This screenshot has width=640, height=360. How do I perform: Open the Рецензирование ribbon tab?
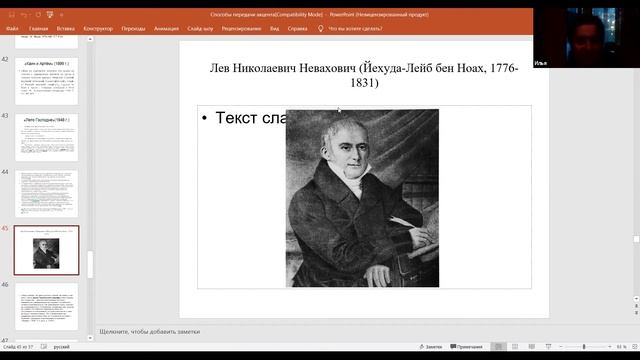[241, 29]
